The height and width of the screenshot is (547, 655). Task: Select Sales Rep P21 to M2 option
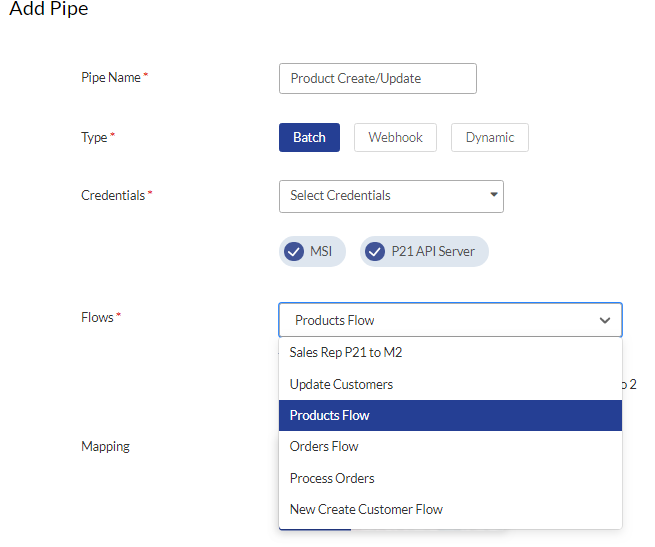450,353
